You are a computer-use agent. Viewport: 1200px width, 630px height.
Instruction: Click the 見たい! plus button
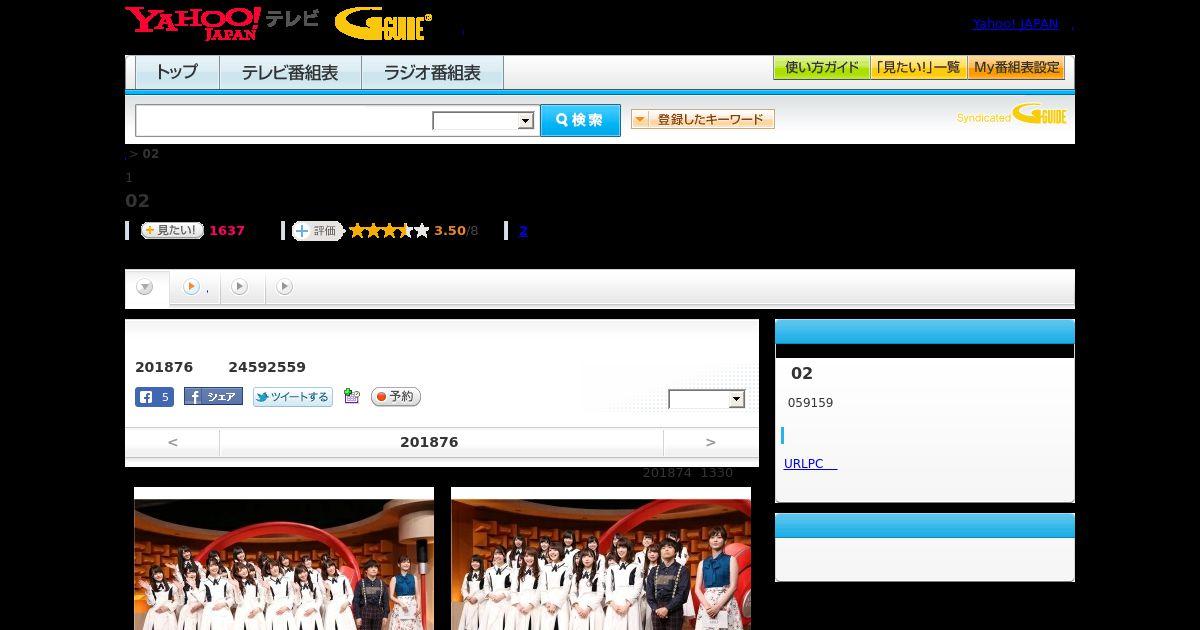coord(172,230)
